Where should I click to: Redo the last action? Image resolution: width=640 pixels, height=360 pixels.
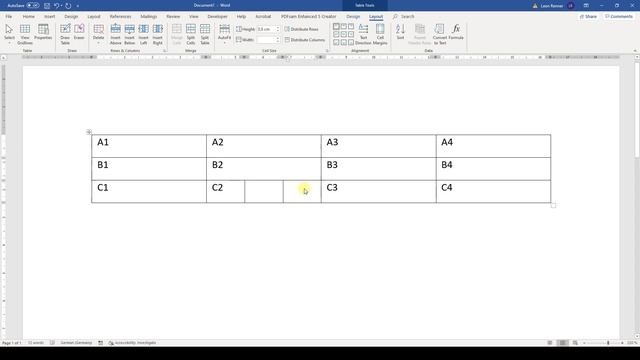tap(68, 6)
